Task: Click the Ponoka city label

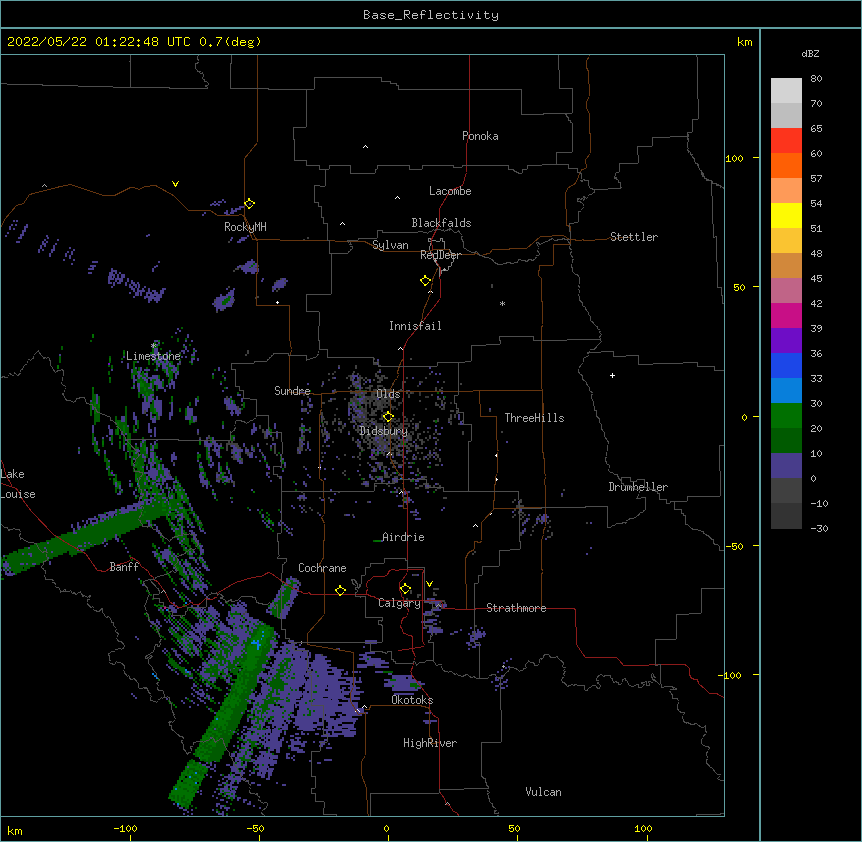Action: [480, 136]
